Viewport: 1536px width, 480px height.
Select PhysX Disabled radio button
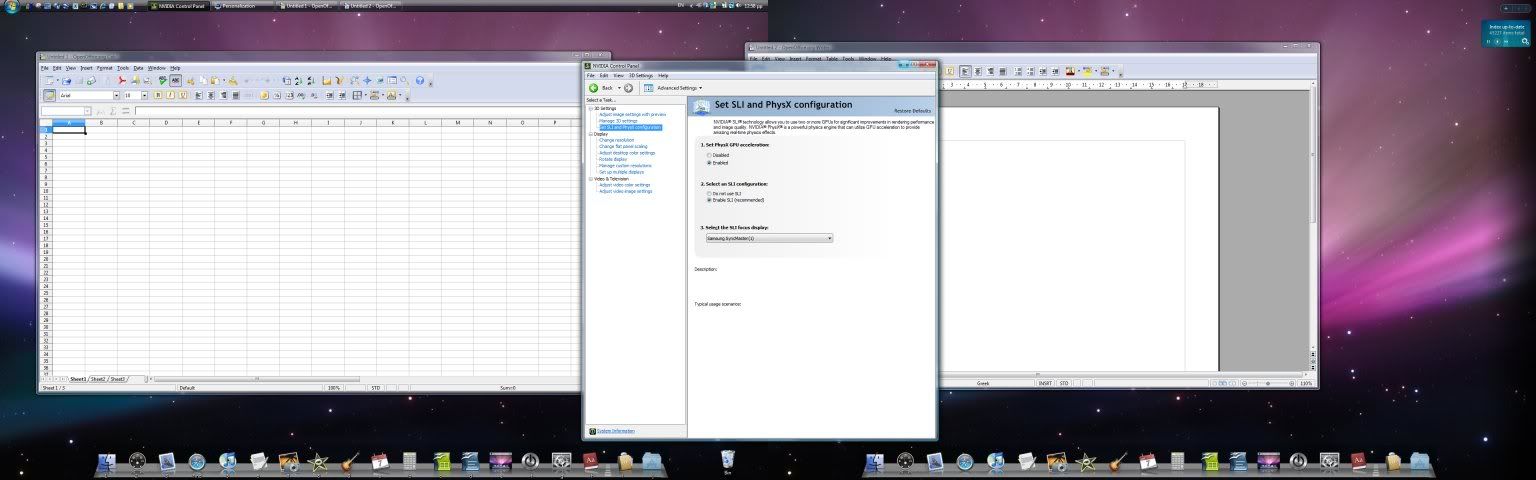click(709, 155)
